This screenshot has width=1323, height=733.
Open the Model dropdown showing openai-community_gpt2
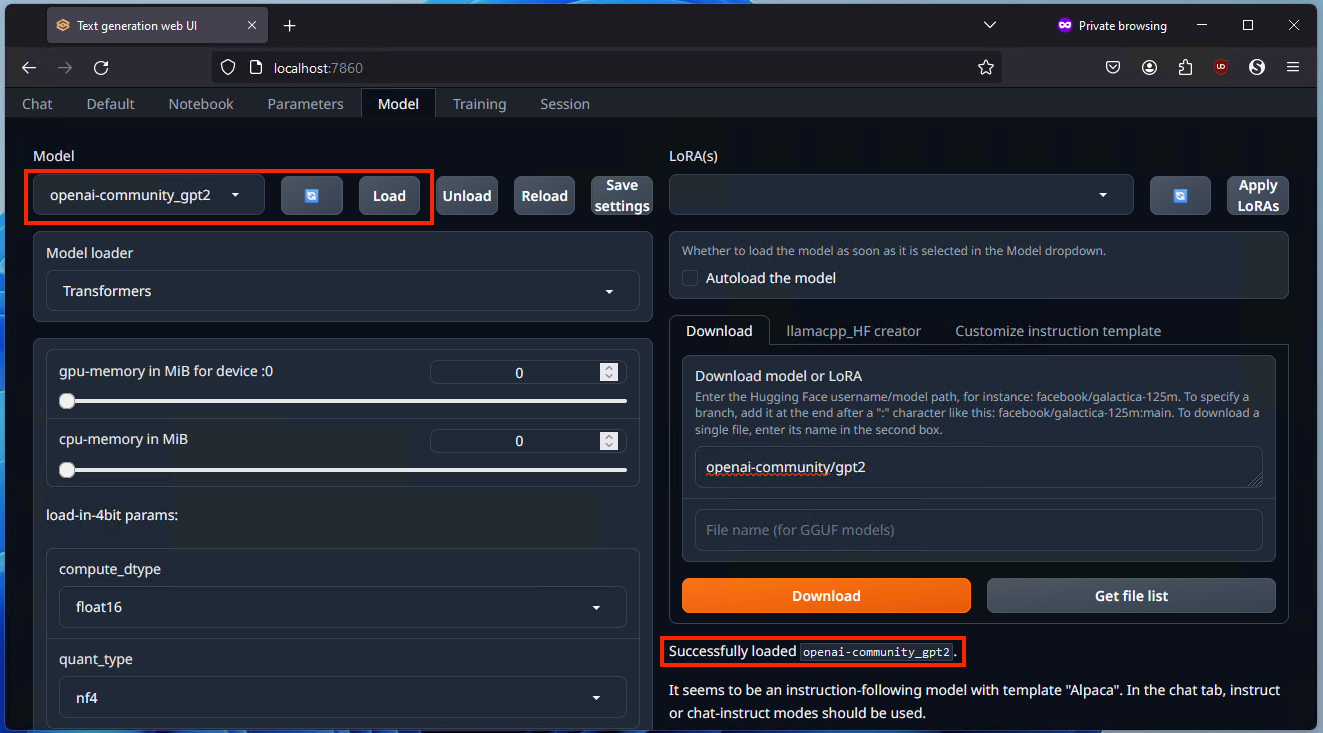(149, 195)
